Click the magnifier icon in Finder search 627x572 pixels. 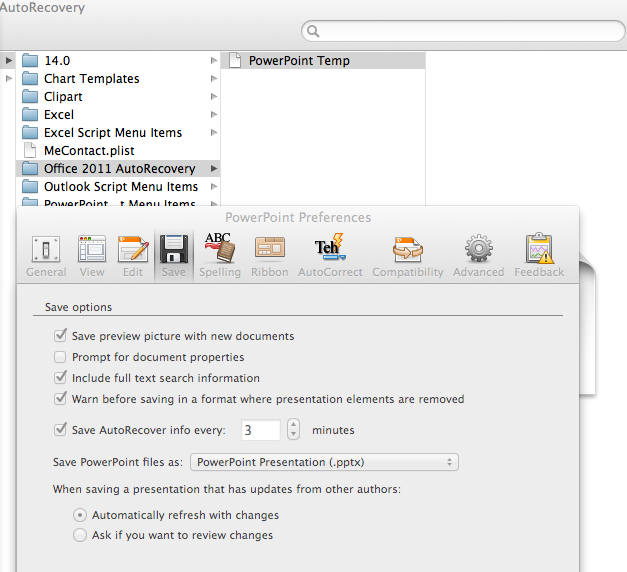click(313, 31)
